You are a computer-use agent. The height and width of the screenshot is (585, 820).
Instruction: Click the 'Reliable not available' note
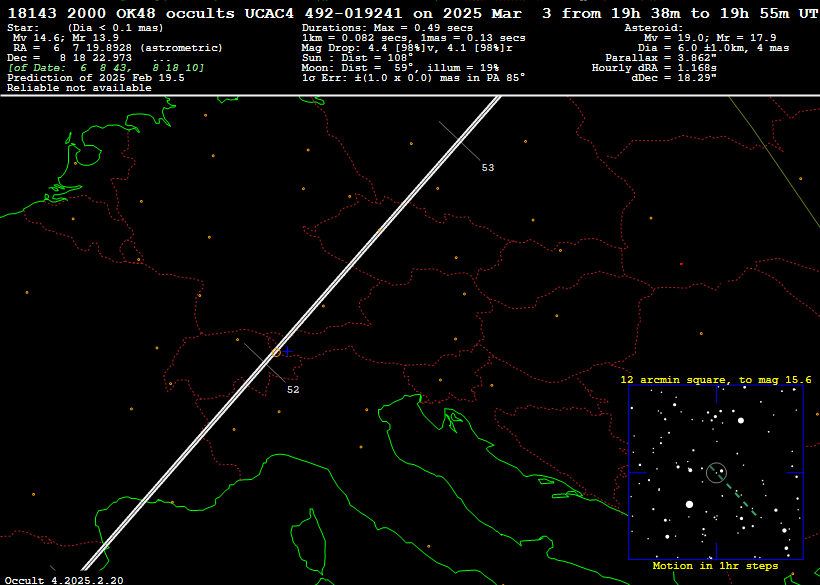click(x=79, y=88)
